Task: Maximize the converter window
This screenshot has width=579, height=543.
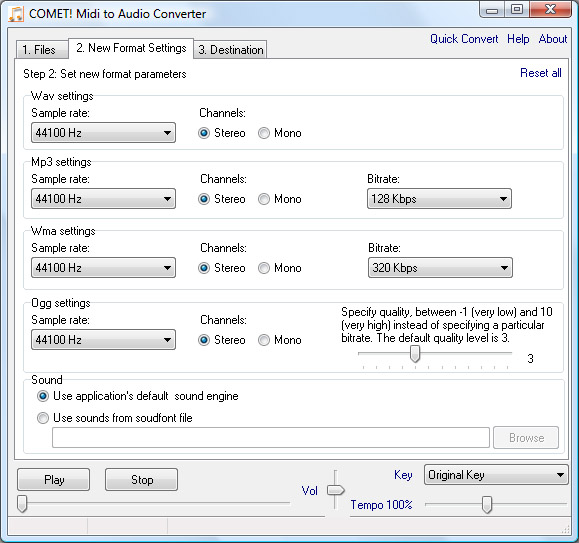Action: [517, 10]
